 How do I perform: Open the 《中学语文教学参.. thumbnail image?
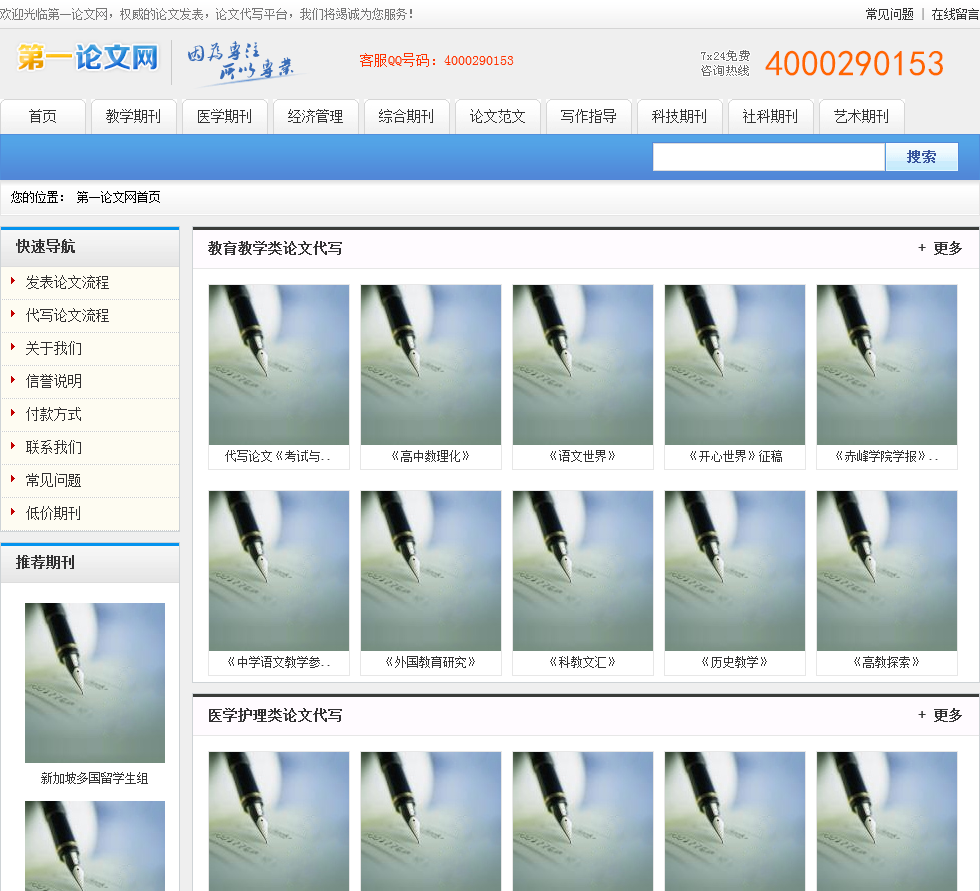[x=279, y=570]
